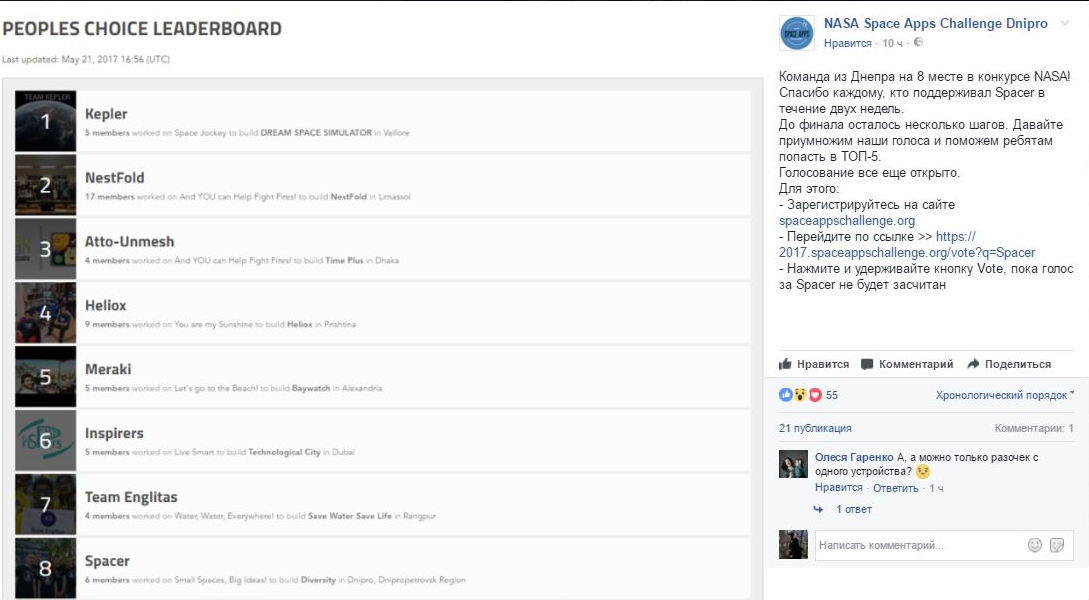The height and width of the screenshot is (600, 1089).
Task: Open the Atto-Unmesh team name
Action: pyautogui.click(x=129, y=242)
